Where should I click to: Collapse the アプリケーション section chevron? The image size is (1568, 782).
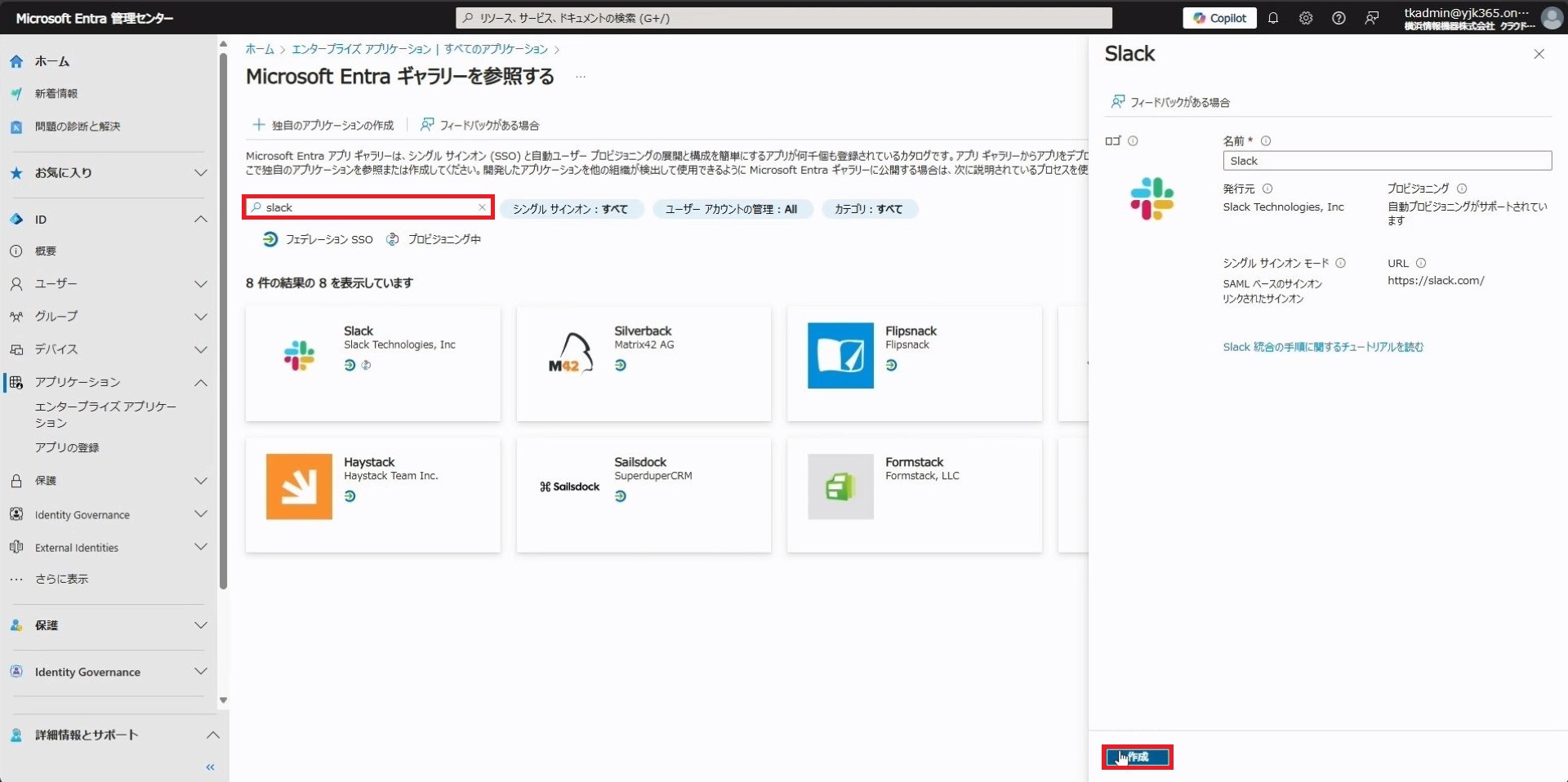click(x=201, y=383)
